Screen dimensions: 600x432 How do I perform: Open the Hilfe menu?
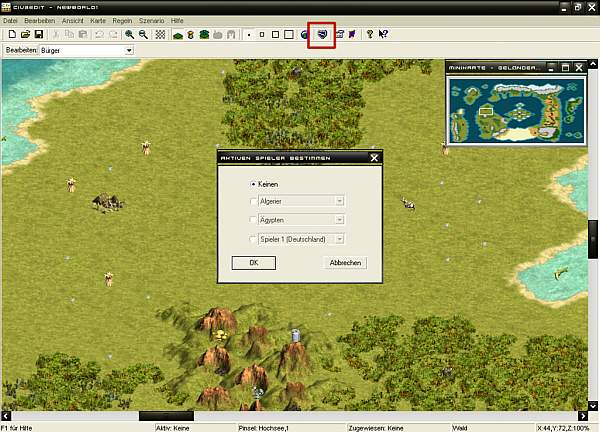pyautogui.click(x=177, y=21)
